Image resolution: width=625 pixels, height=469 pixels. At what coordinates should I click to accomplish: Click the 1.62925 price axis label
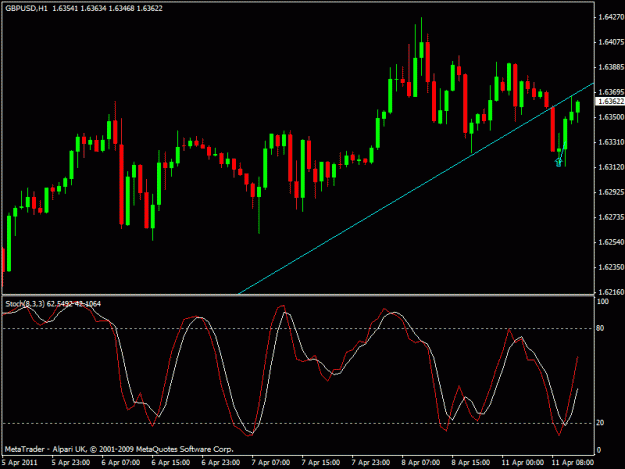coord(611,192)
